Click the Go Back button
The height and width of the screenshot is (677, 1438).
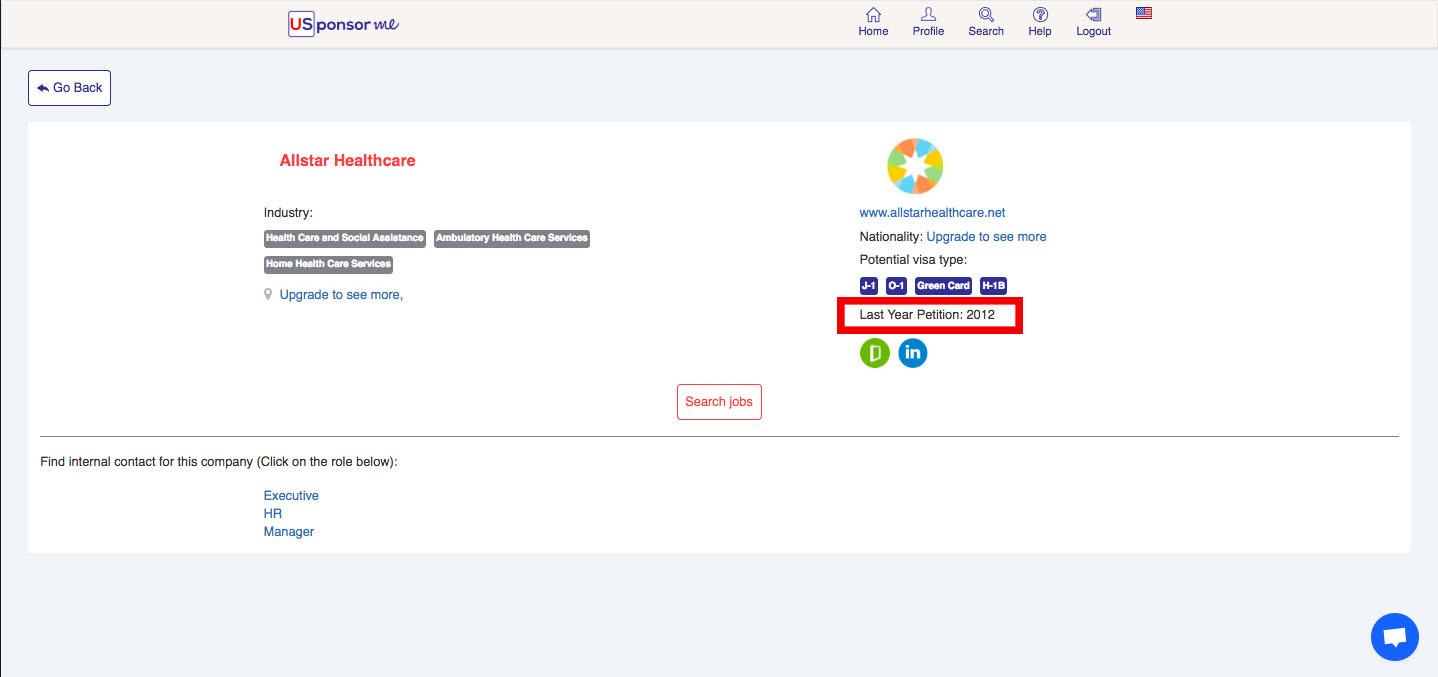tap(69, 88)
